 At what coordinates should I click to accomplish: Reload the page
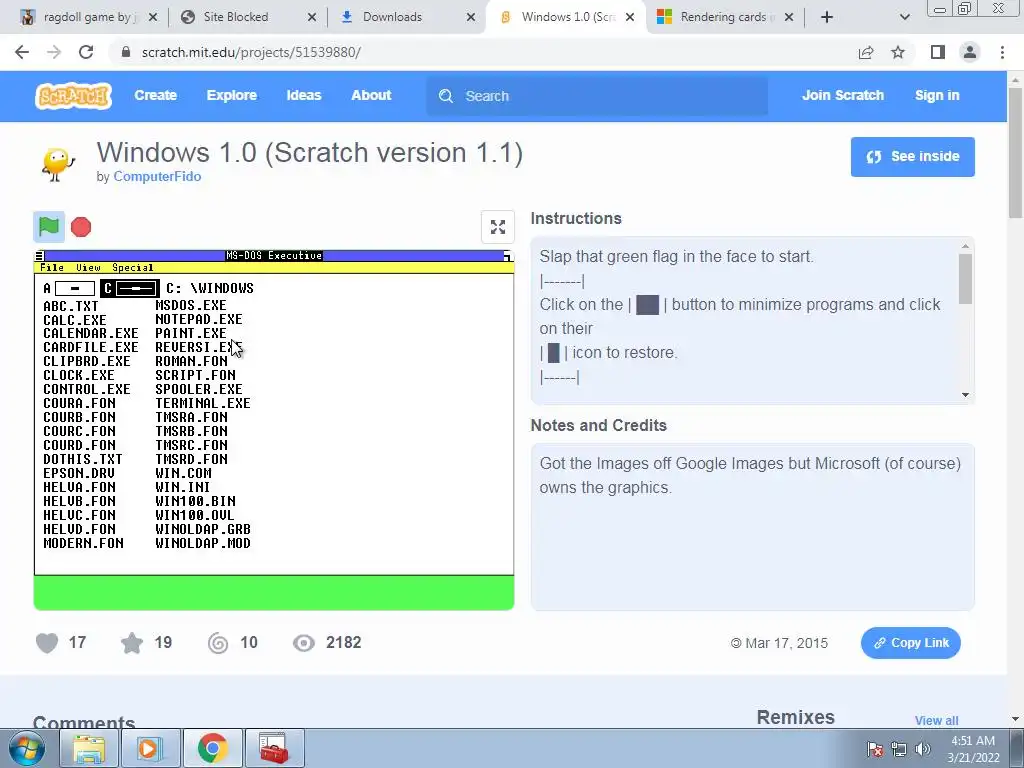86,52
